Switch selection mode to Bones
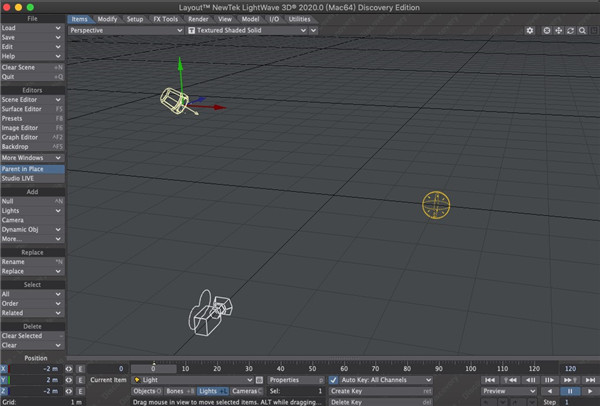The image size is (600, 406). (180, 391)
